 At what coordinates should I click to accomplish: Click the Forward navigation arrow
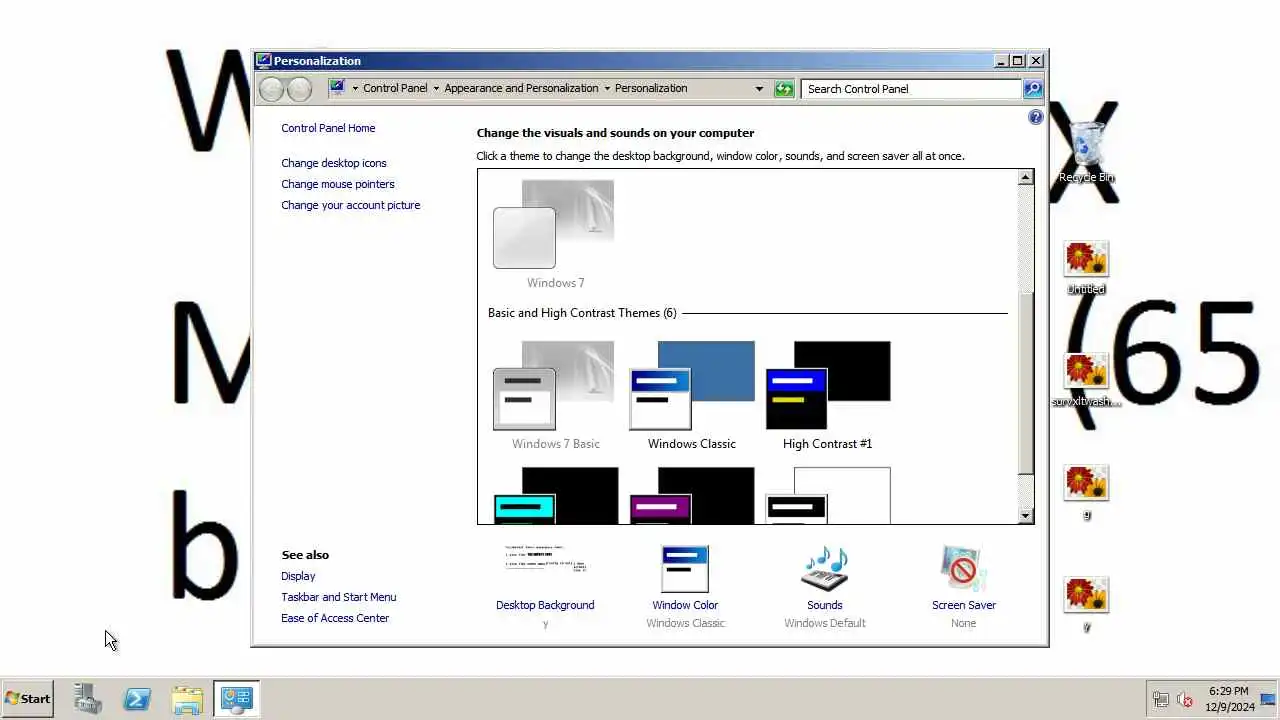click(299, 89)
